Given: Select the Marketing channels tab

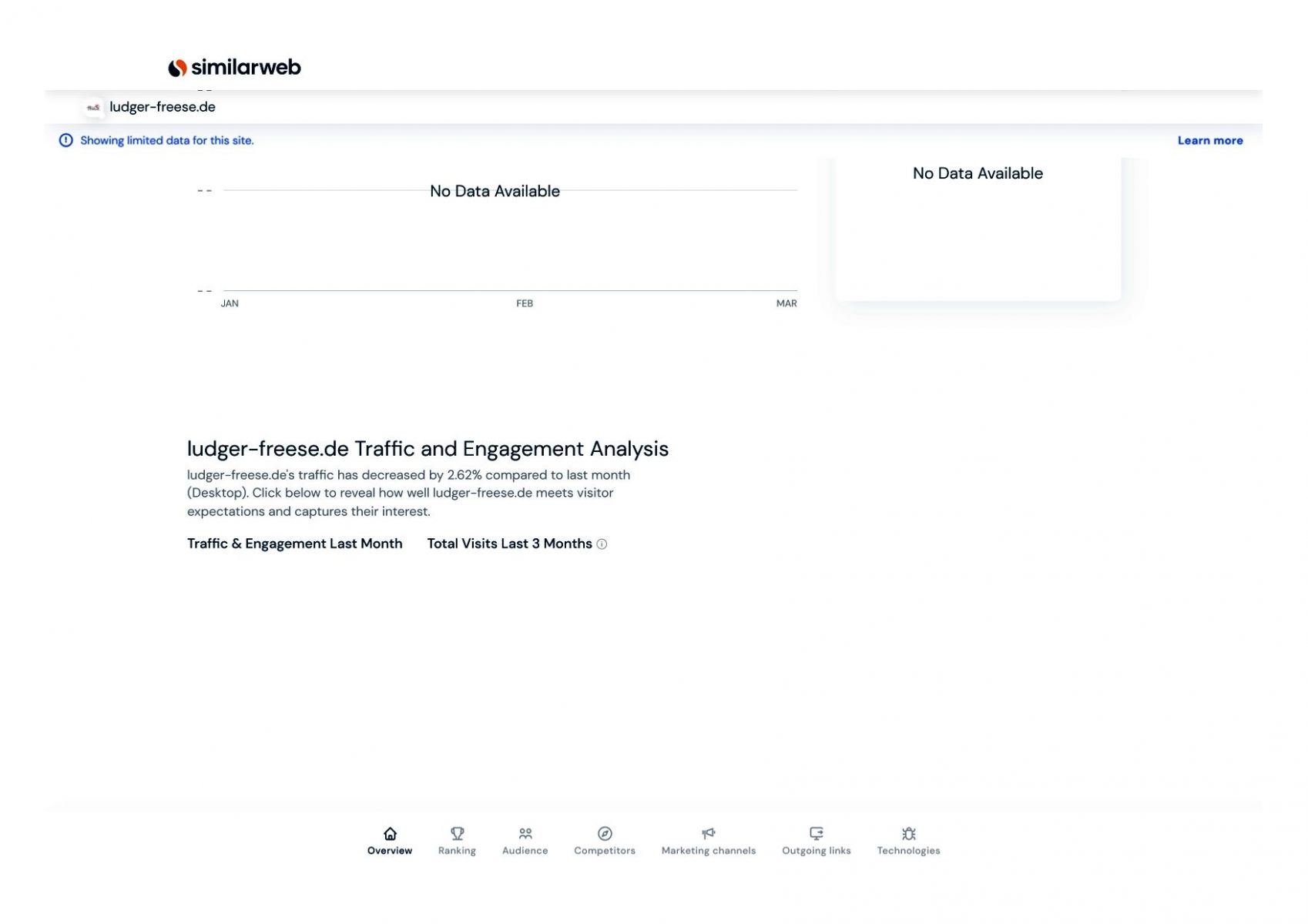Looking at the screenshot, I should [x=709, y=841].
